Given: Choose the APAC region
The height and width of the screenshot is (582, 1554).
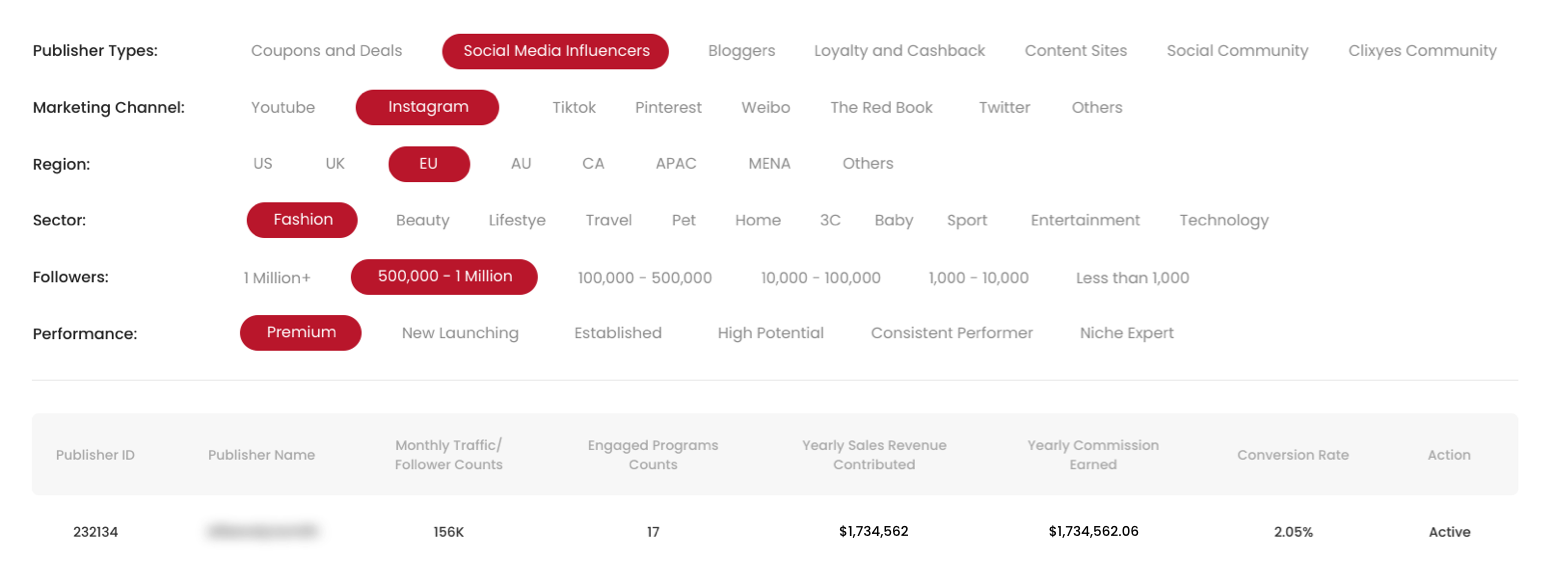Looking at the screenshot, I should (x=676, y=164).
